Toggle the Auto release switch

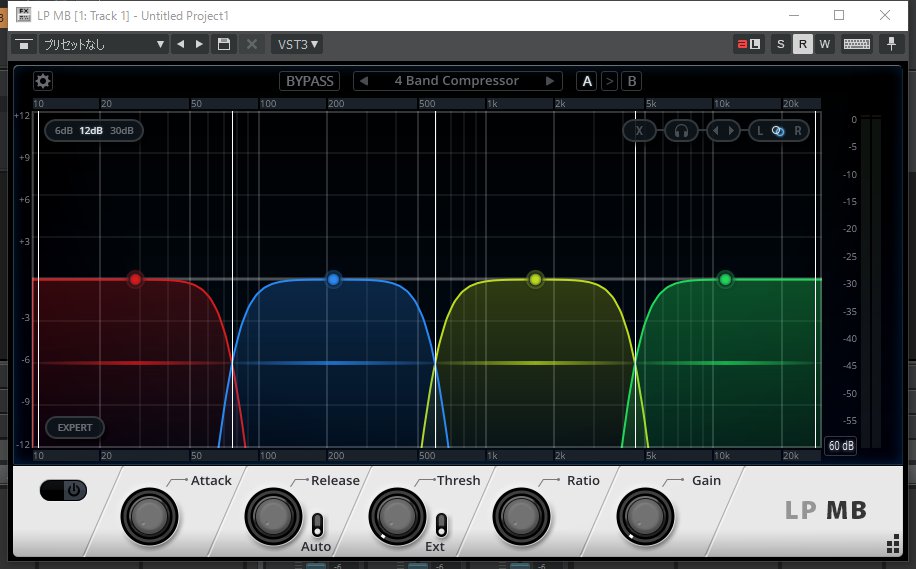pos(317,525)
